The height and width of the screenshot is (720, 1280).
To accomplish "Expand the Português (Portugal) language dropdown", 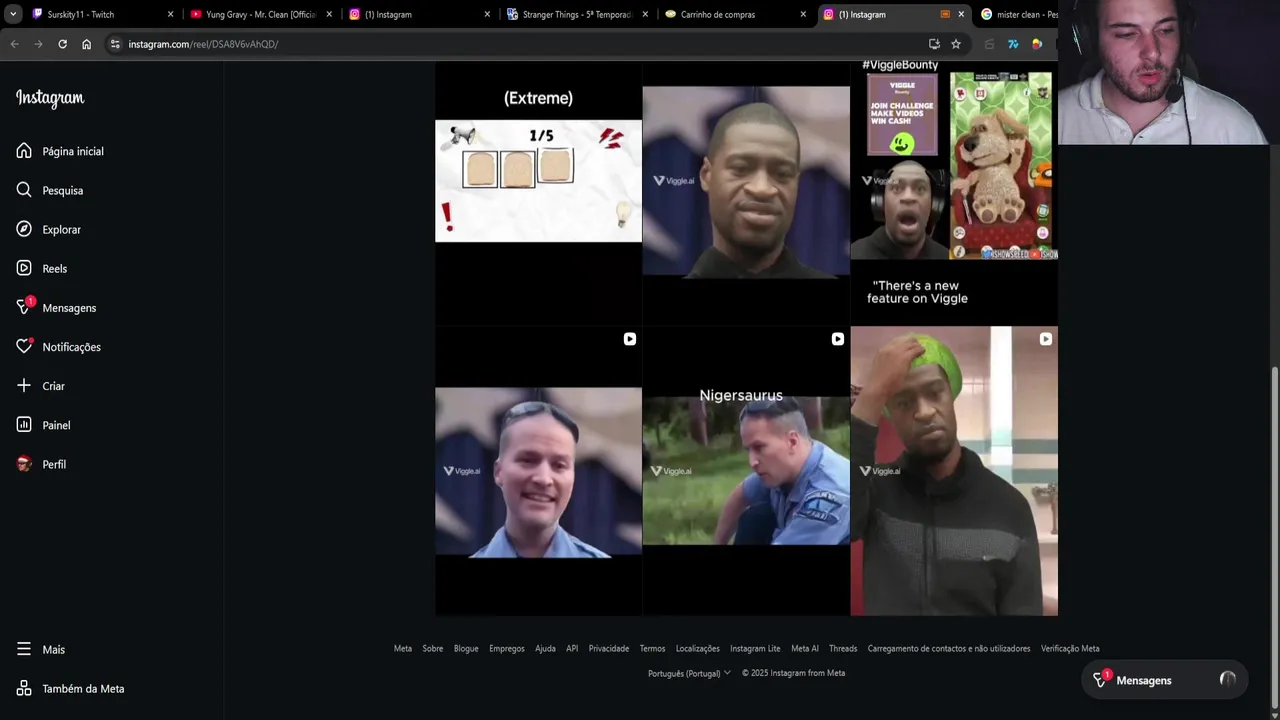I will [x=689, y=673].
